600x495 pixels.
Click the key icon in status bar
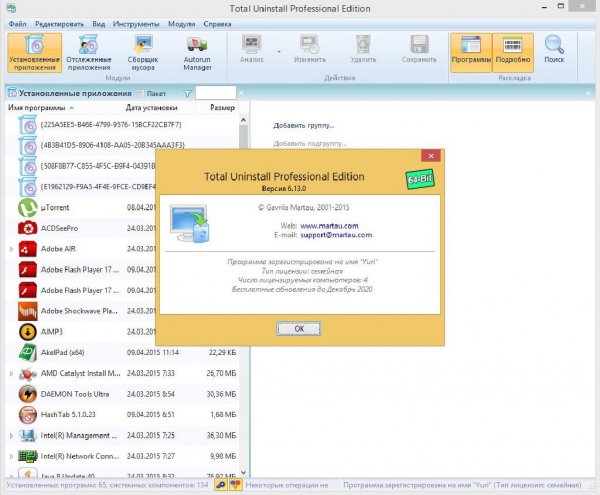(220, 485)
